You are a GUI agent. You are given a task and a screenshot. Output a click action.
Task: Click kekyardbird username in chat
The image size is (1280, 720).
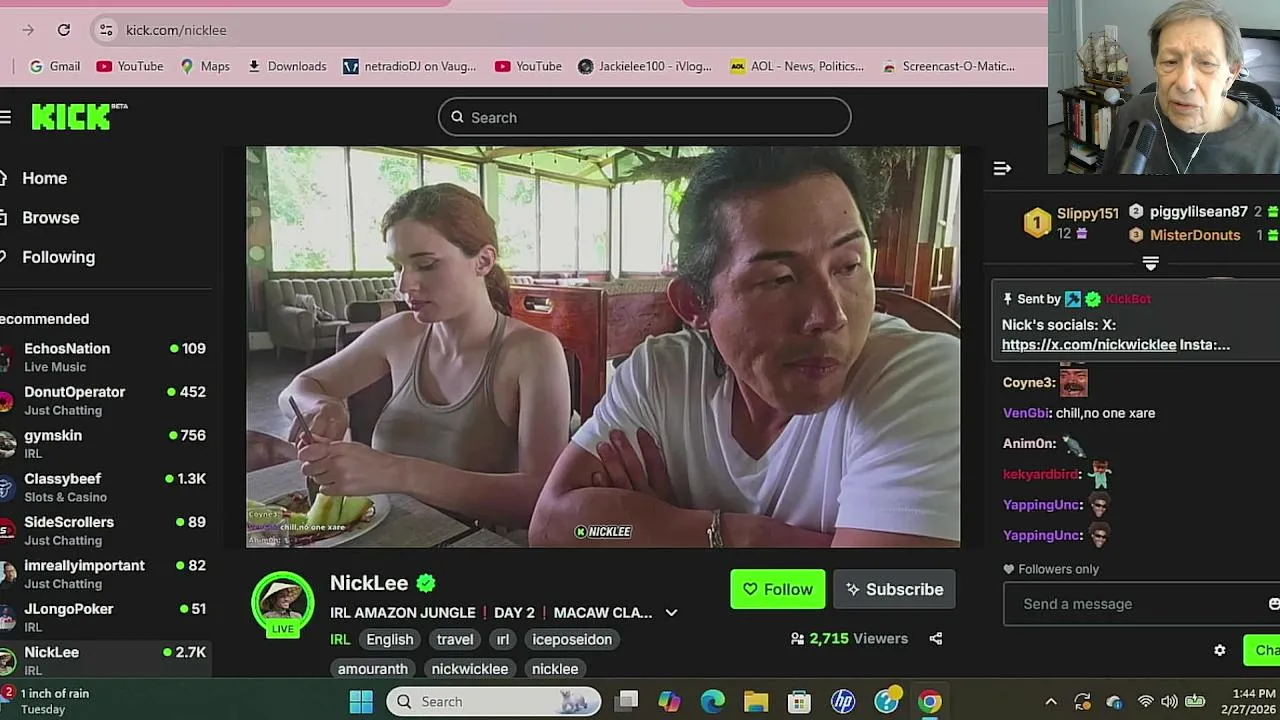1041,474
